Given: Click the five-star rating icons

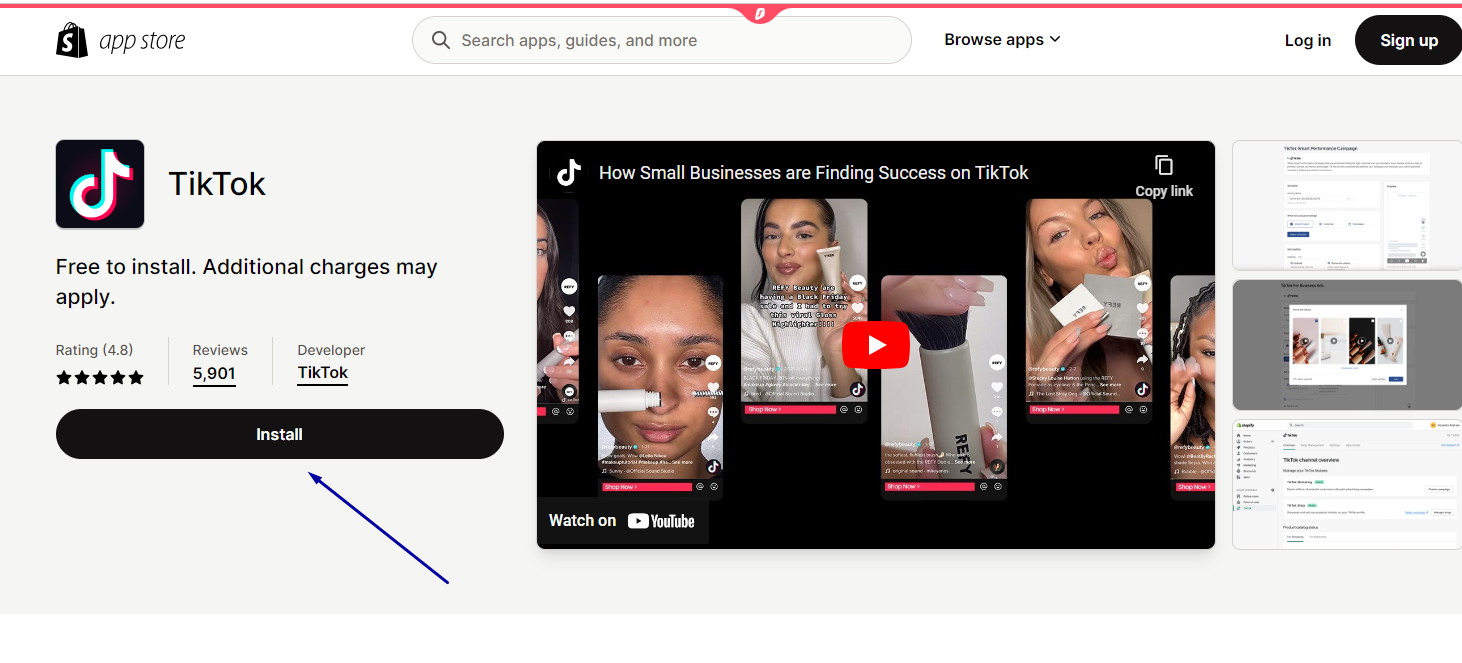Looking at the screenshot, I should coord(100,377).
